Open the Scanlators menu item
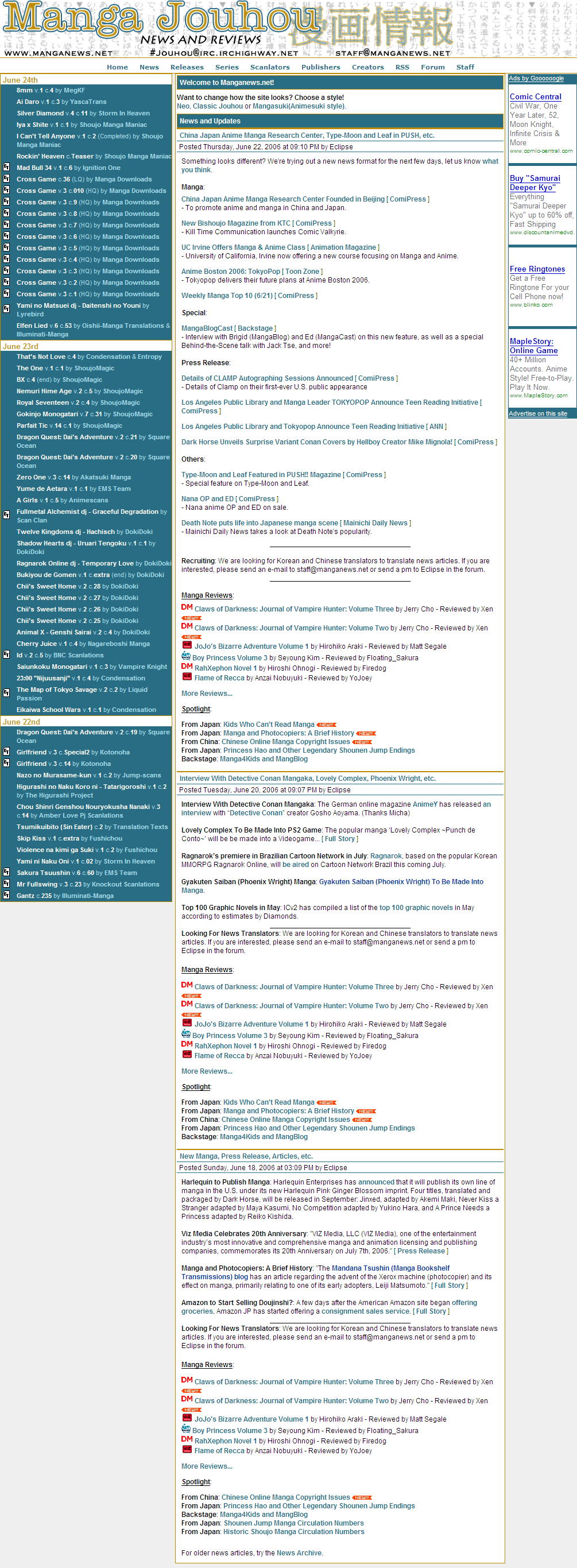 [270, 67]
